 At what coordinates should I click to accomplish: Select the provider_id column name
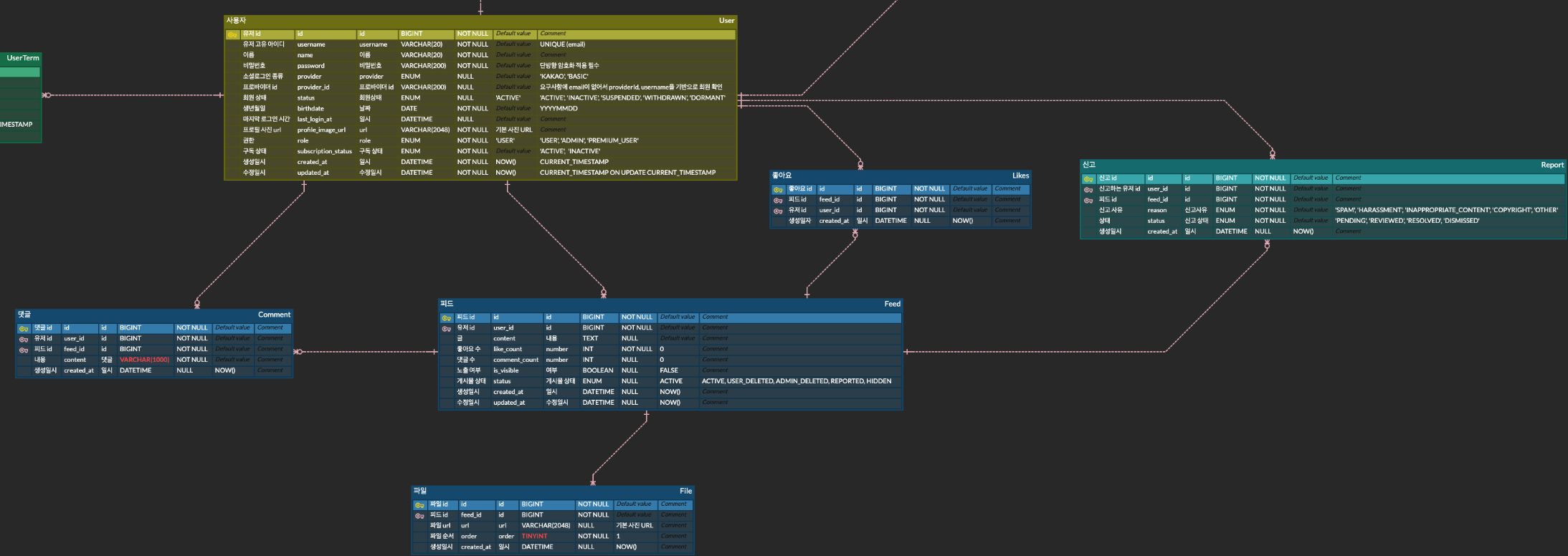pos(313,87)
